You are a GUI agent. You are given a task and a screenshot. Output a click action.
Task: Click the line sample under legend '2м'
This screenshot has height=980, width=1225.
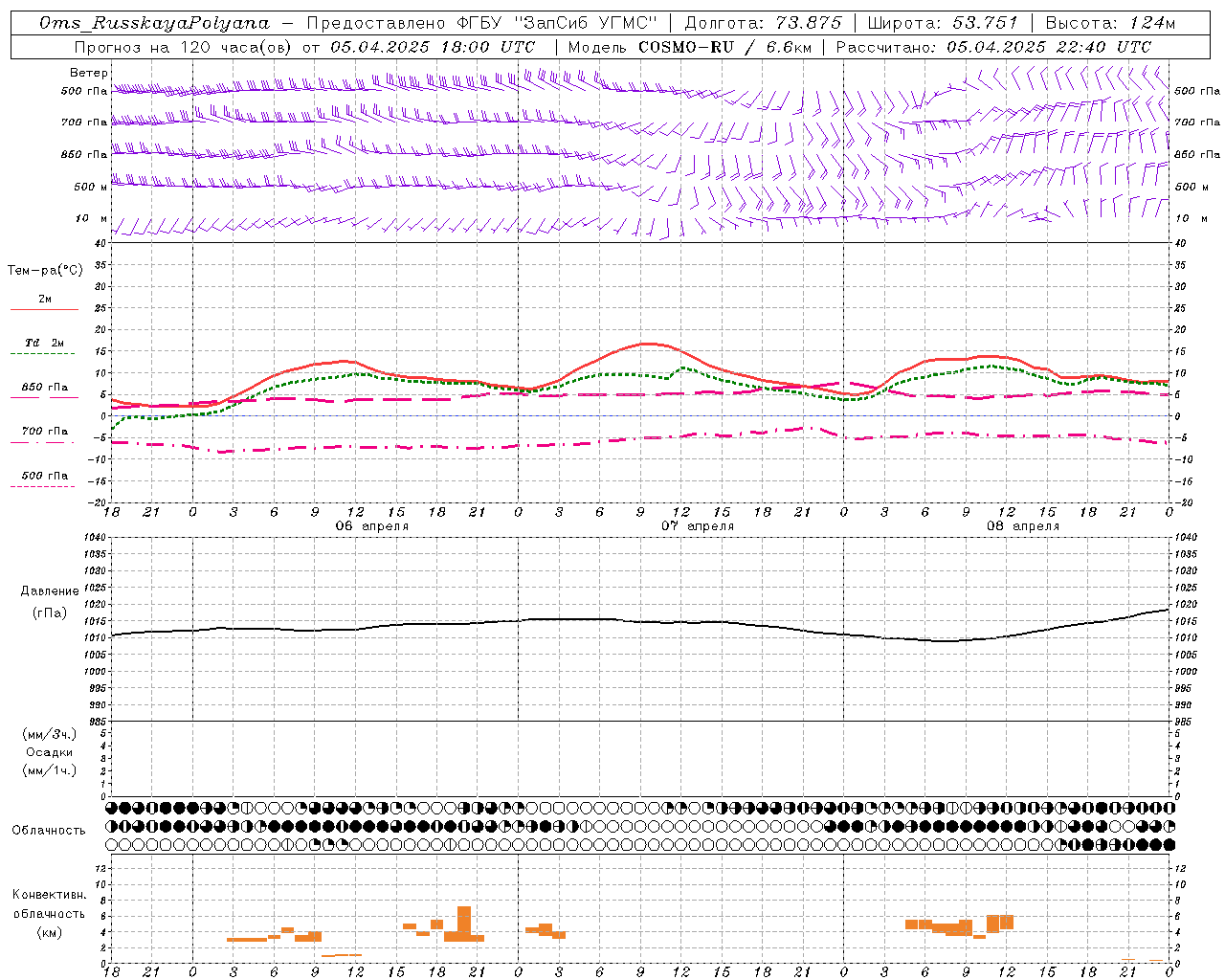point(44,309)
